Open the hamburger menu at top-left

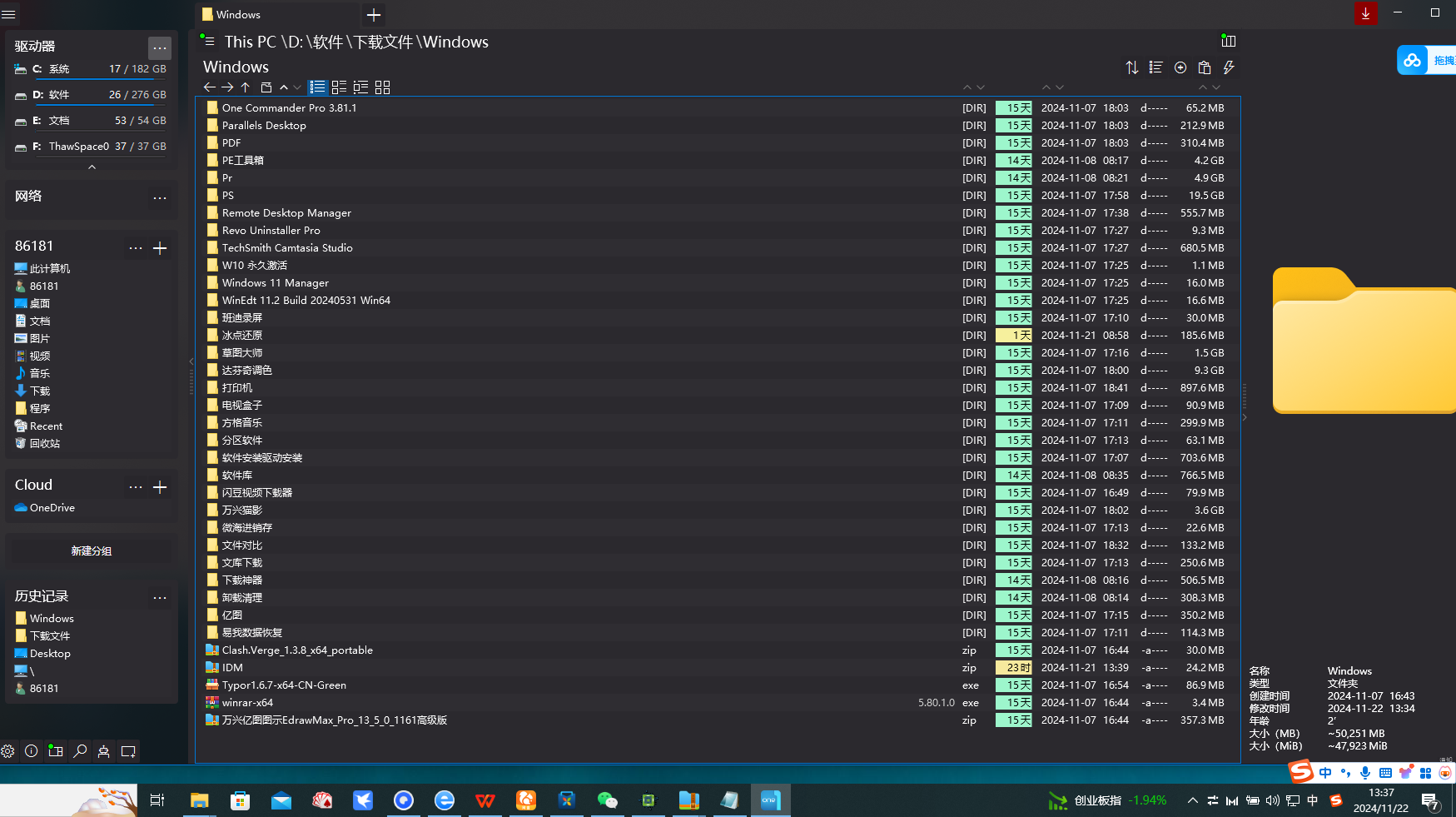click(x=8, y=14)
